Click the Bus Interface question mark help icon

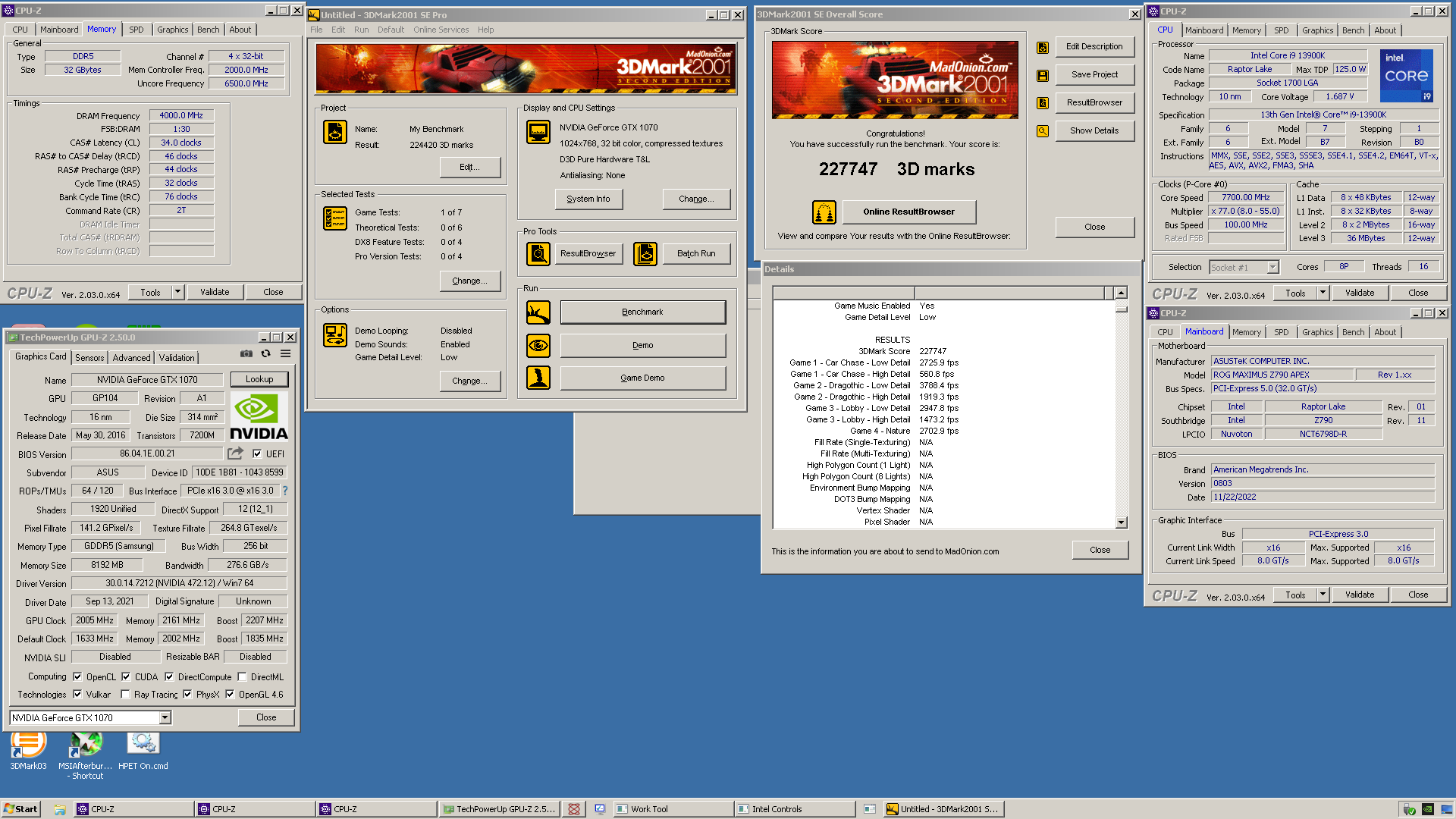(x=286, y=491)
